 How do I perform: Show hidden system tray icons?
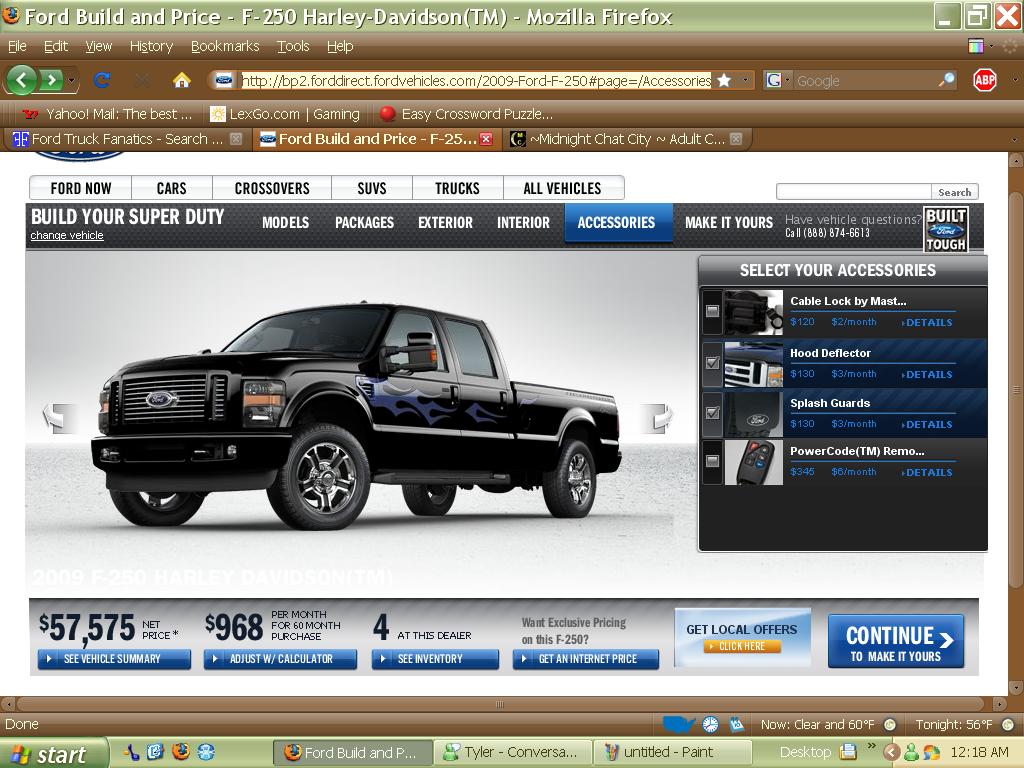(892, 752)
